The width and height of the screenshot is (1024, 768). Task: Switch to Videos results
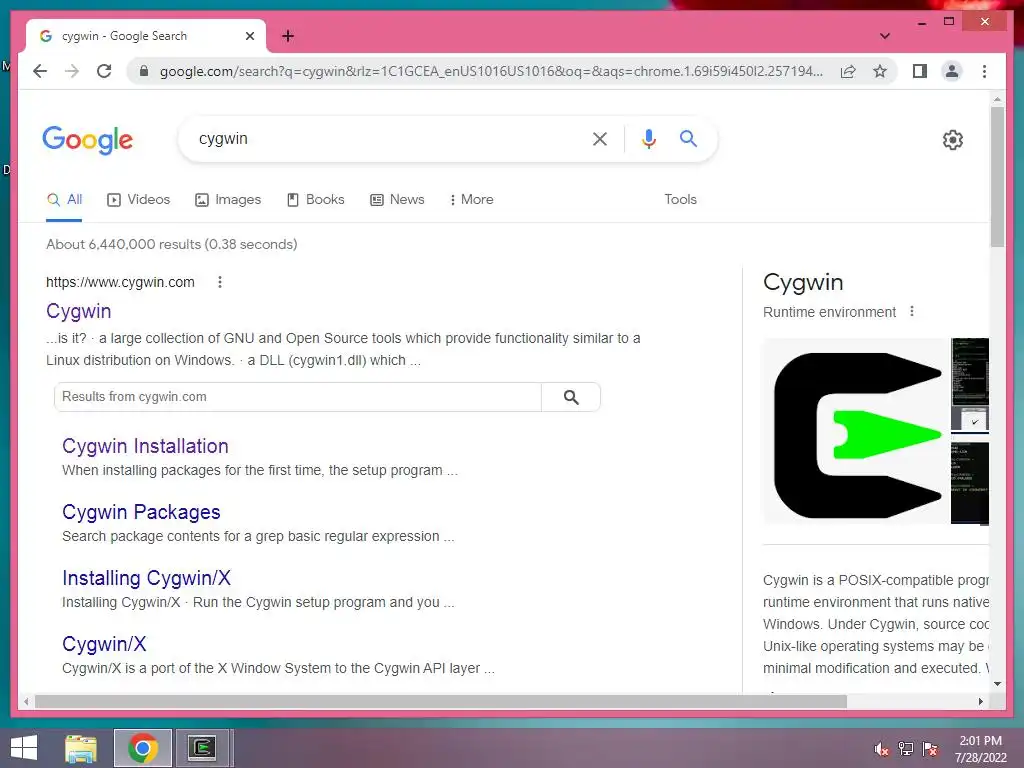coord(138,200)
